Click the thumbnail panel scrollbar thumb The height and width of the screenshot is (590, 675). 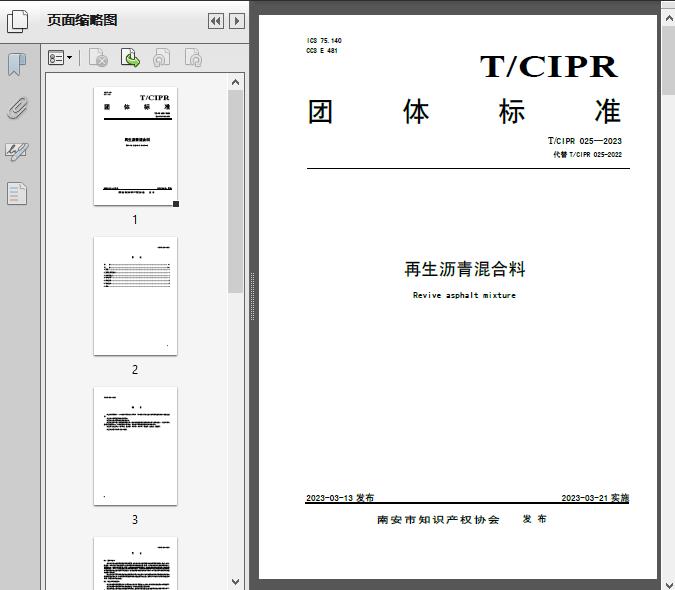tap(235, 192)
